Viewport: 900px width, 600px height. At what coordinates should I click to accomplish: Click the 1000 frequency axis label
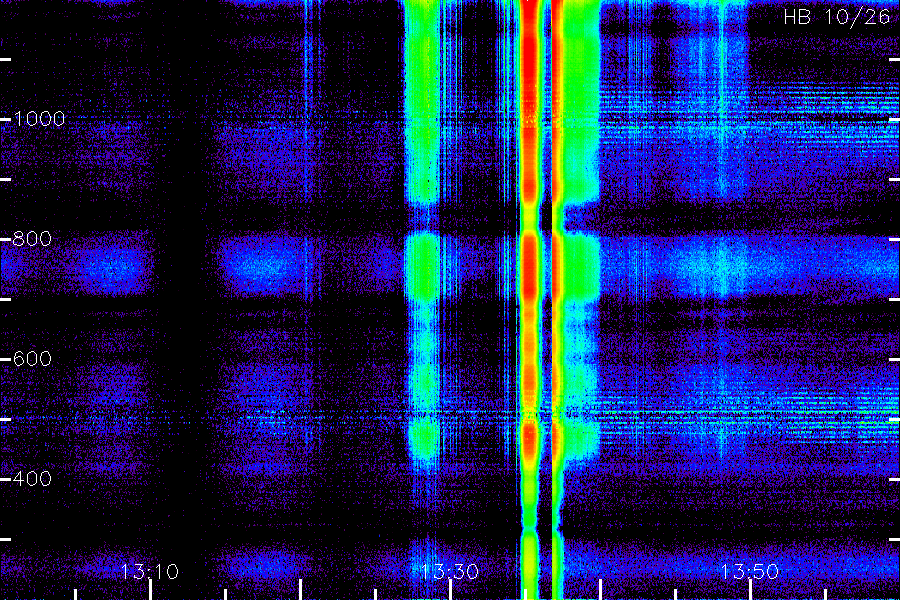pyautogui.click(x=39, y=119)
